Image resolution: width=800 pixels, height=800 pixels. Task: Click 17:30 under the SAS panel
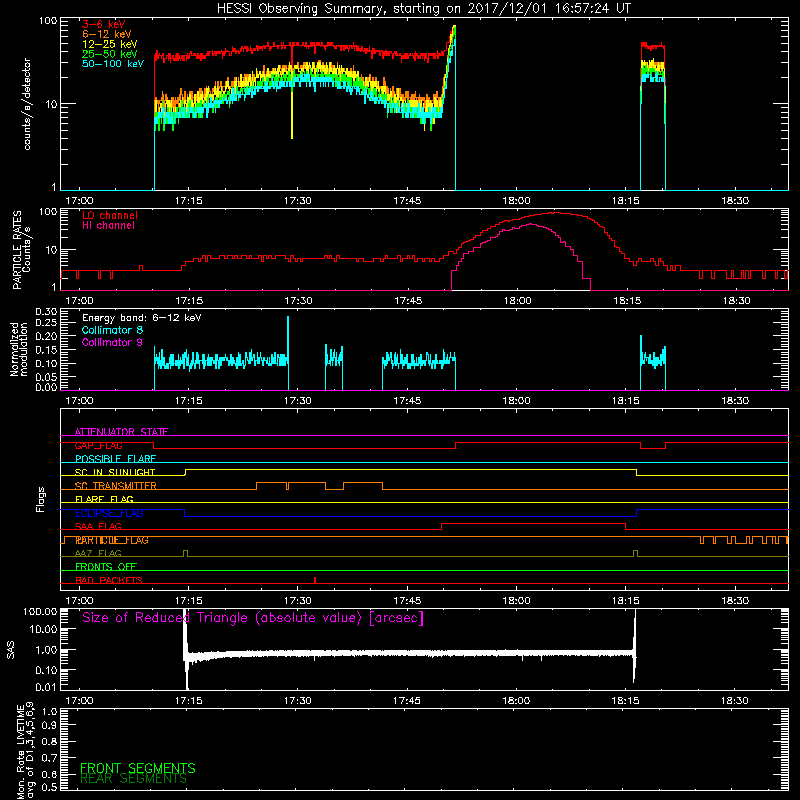[297, 701]
